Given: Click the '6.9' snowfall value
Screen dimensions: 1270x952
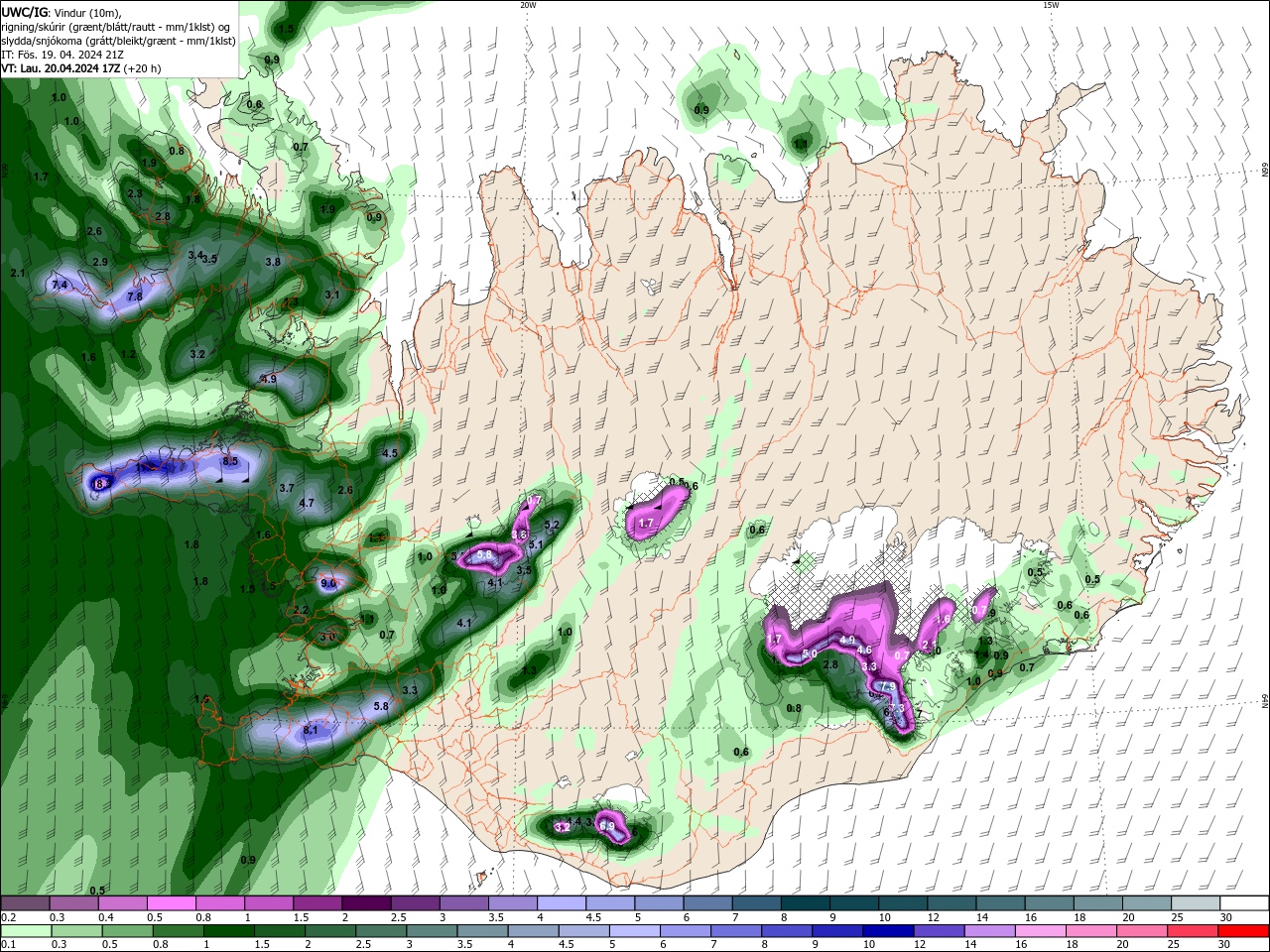Looking at the screenshot, I should pos(607,826).
